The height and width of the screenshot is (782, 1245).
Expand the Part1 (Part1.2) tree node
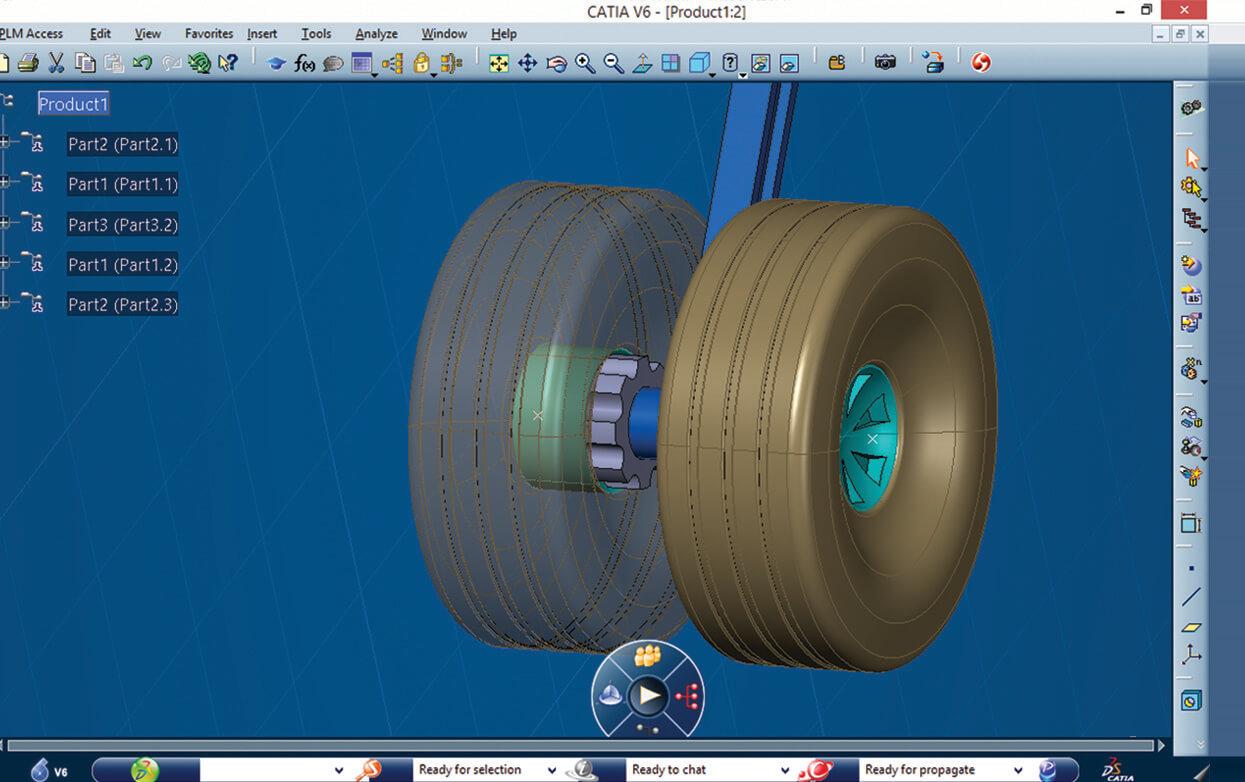click(5, 264)
